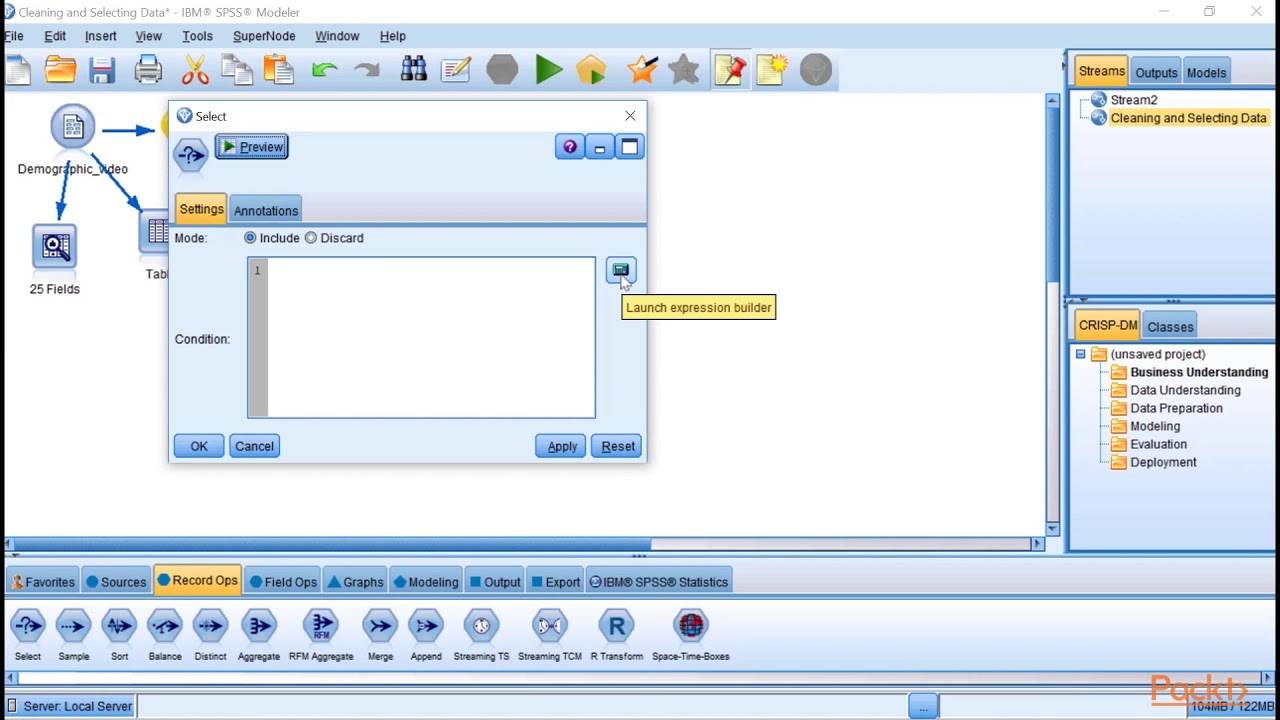Add a Sample node from the palette
Viewport: 1280px width, 720px height.
coord(74,635)
